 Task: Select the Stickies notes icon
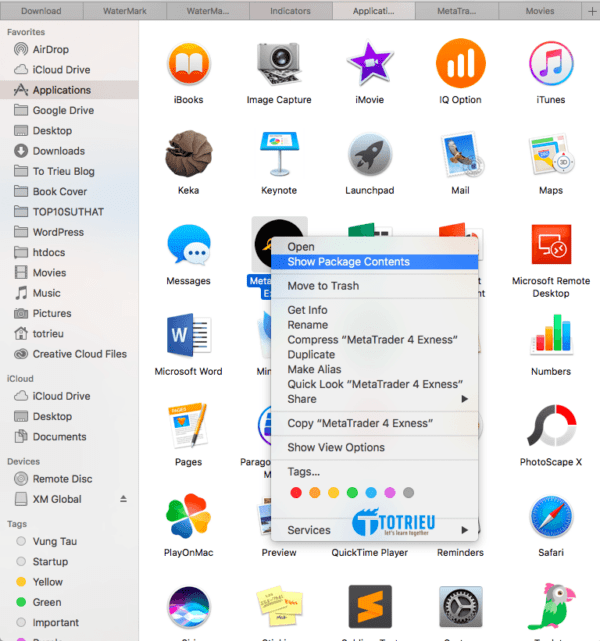point(279,606)
